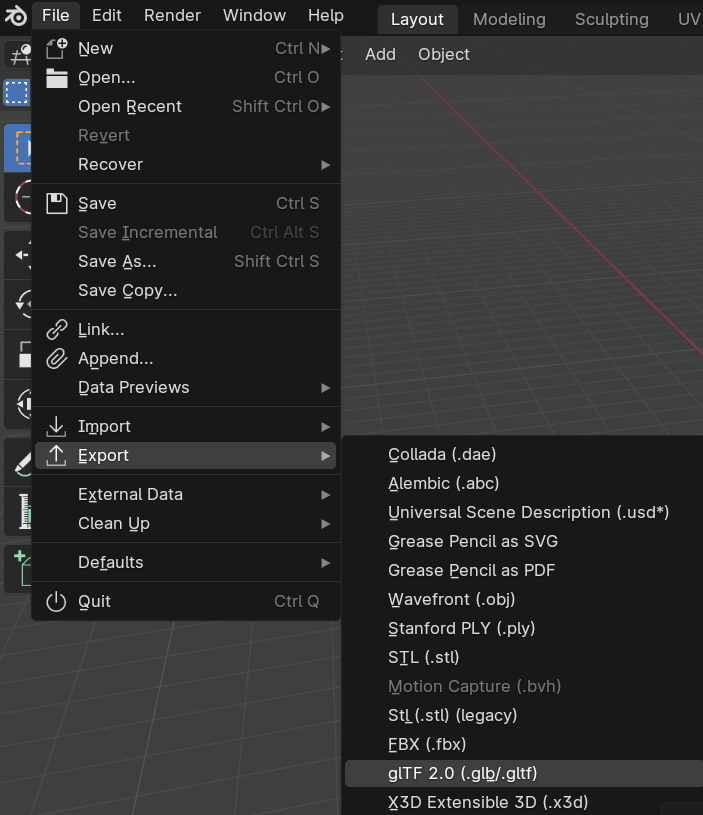Open the Help menu
This screenshot has width=703, height=815.
tap(325, 16)
